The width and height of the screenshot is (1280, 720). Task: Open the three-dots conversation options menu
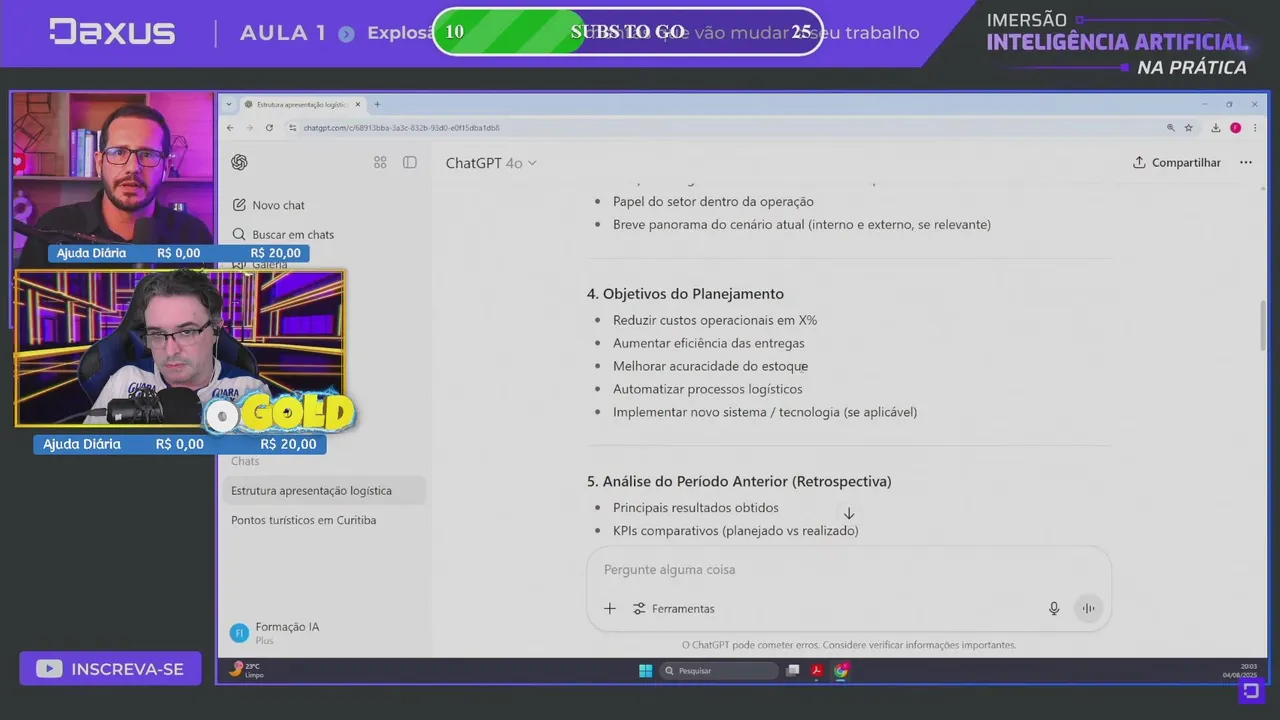pos(1246,162)
